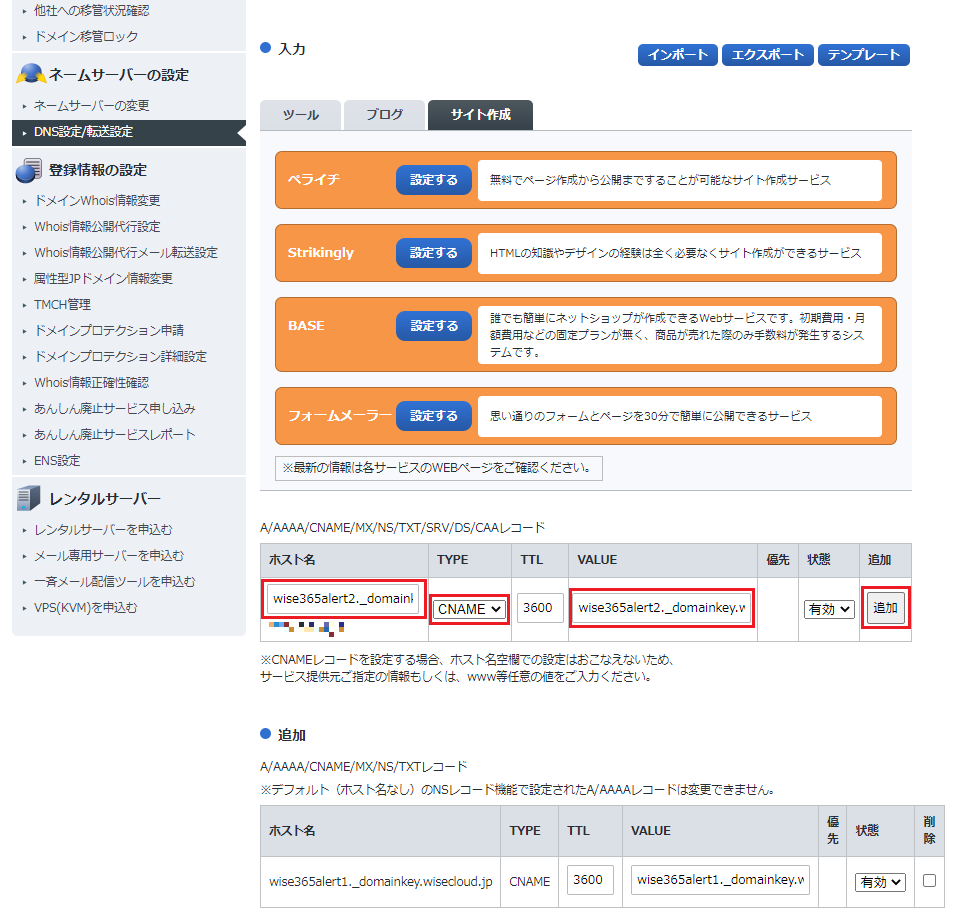Select the サイト作成 tab

(x=480, y=115)
